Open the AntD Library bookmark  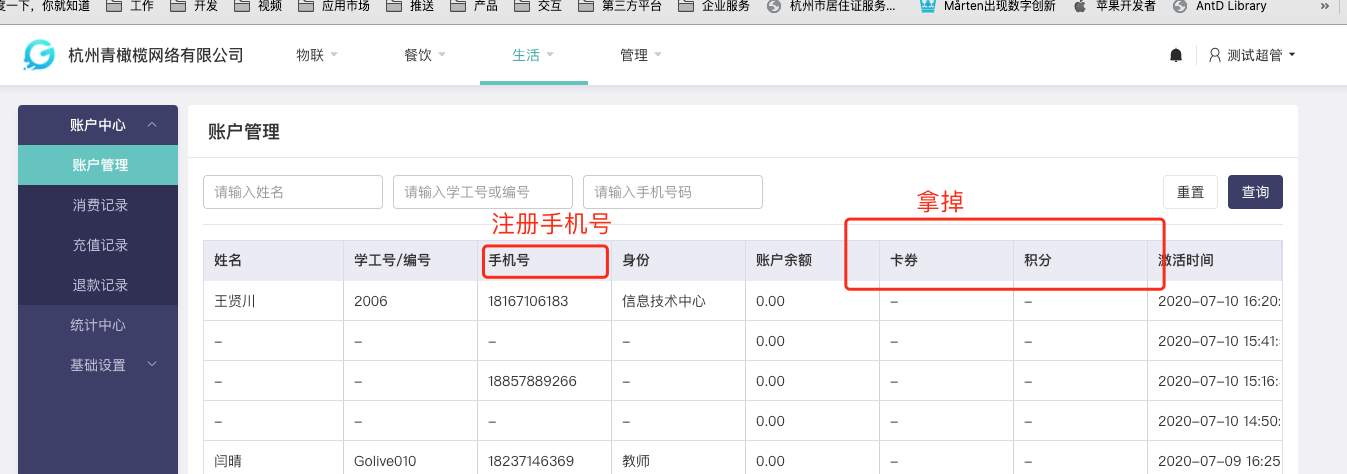1219,6
